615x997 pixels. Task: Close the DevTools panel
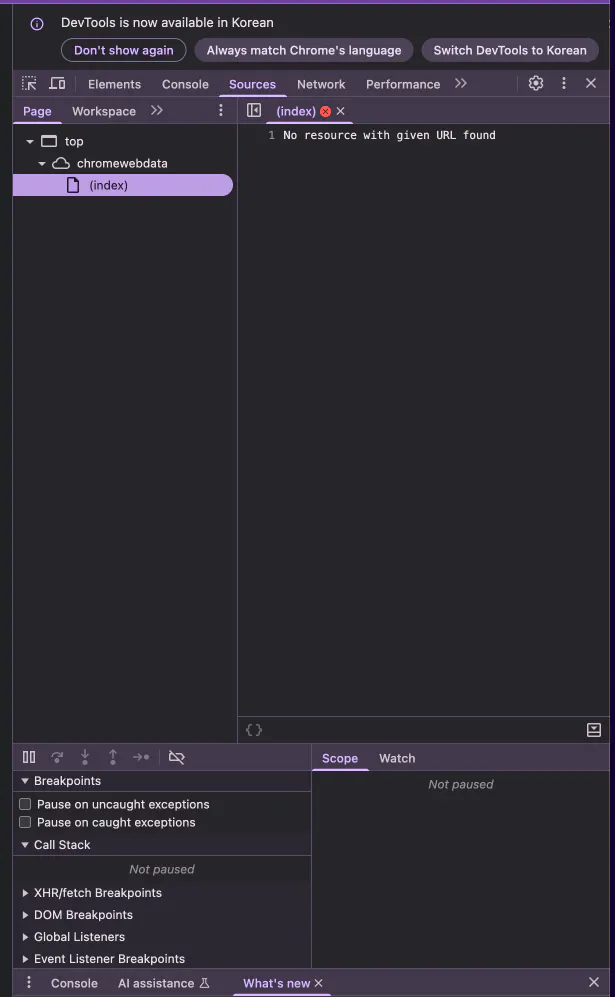click(x=591, y=83)
